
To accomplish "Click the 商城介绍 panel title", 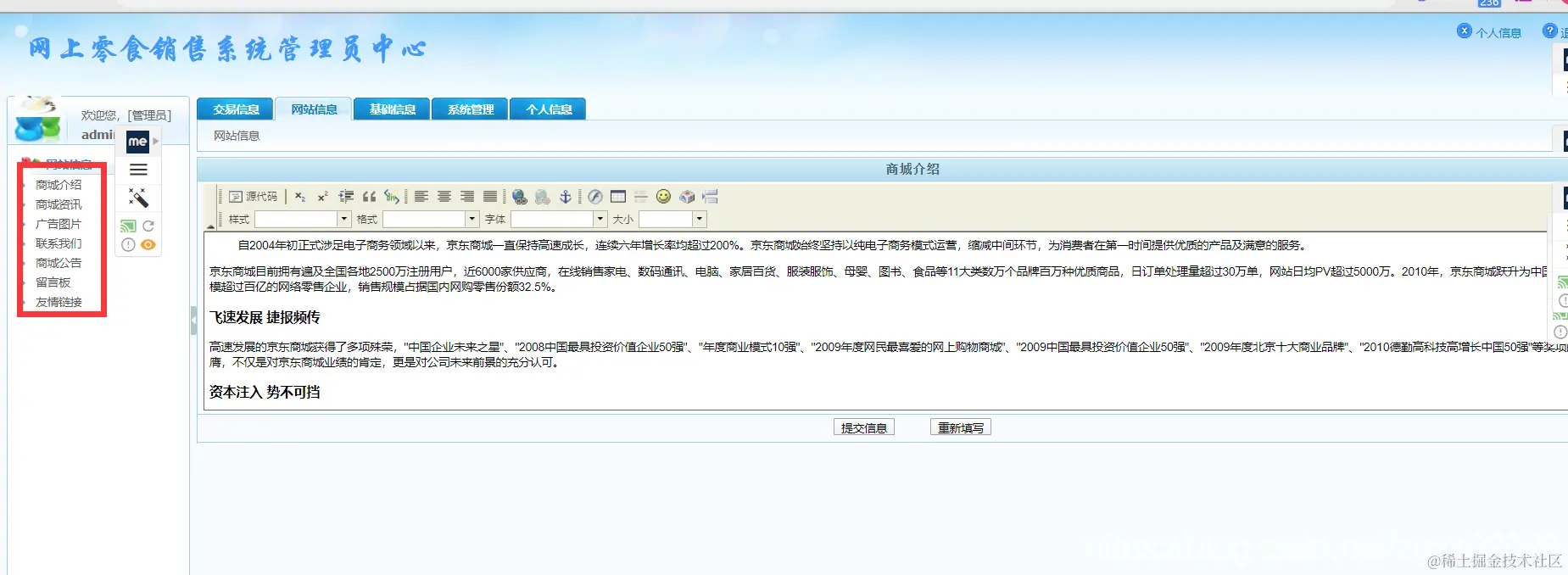I will point(912,169).
